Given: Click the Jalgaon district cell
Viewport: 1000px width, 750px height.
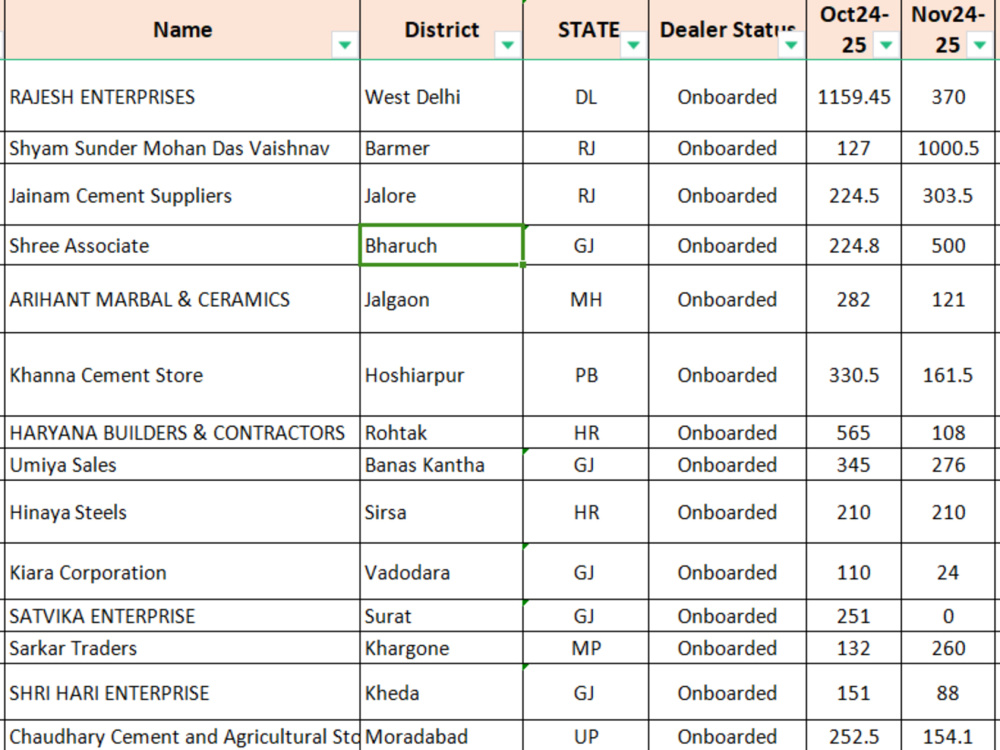Looking at the screenshot, I should (441, 299).
